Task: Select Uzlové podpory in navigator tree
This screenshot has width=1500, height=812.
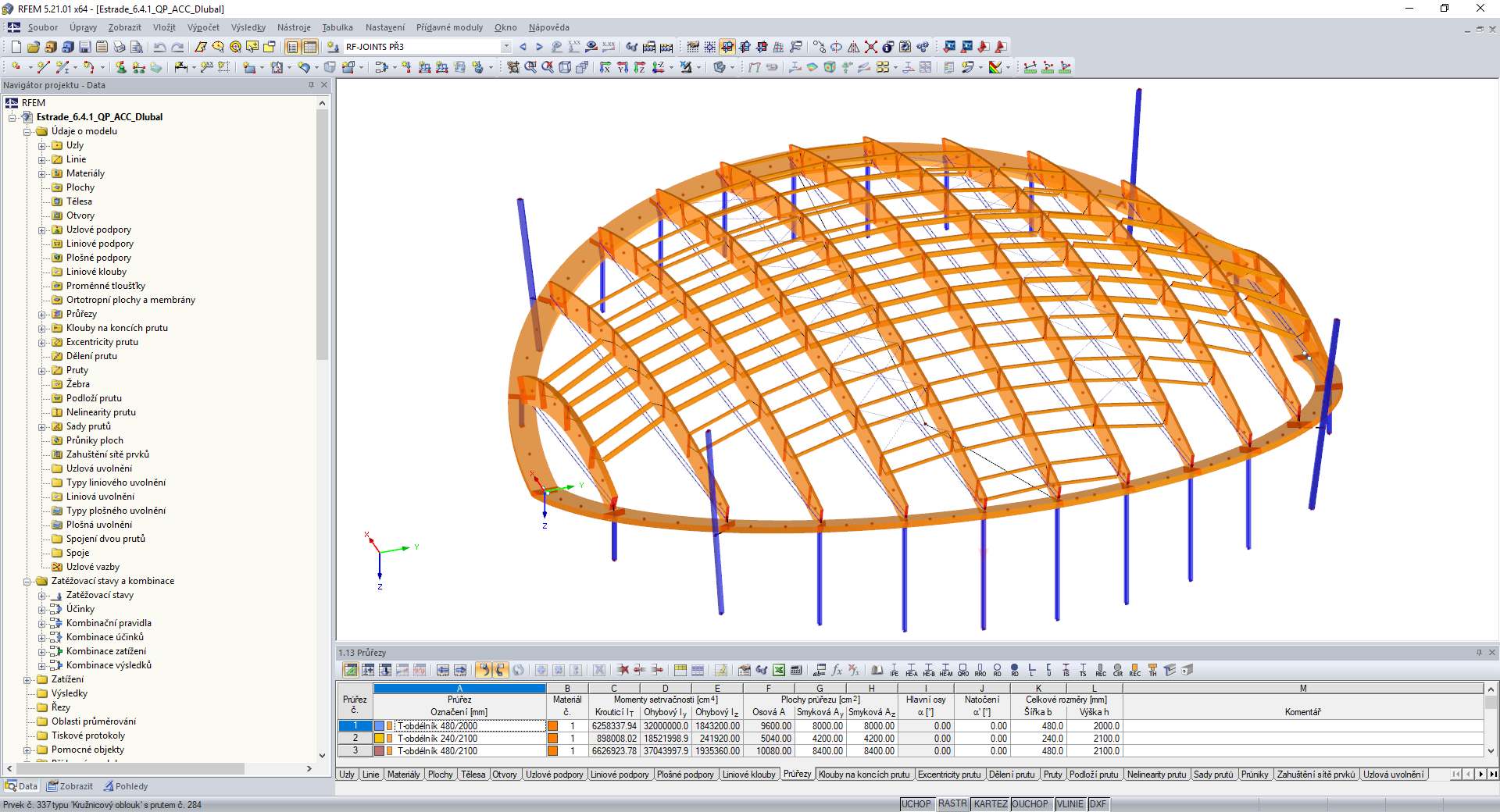Action: coord(98,230)
